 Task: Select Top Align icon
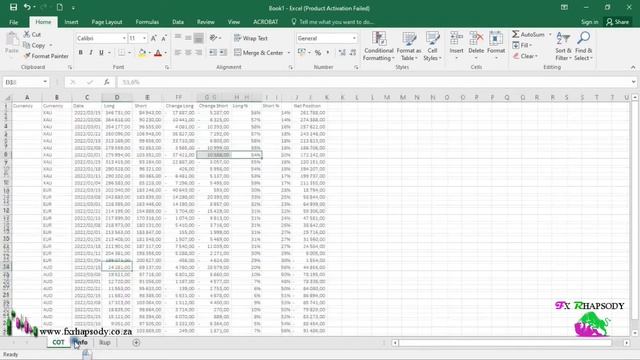(178, 38)
